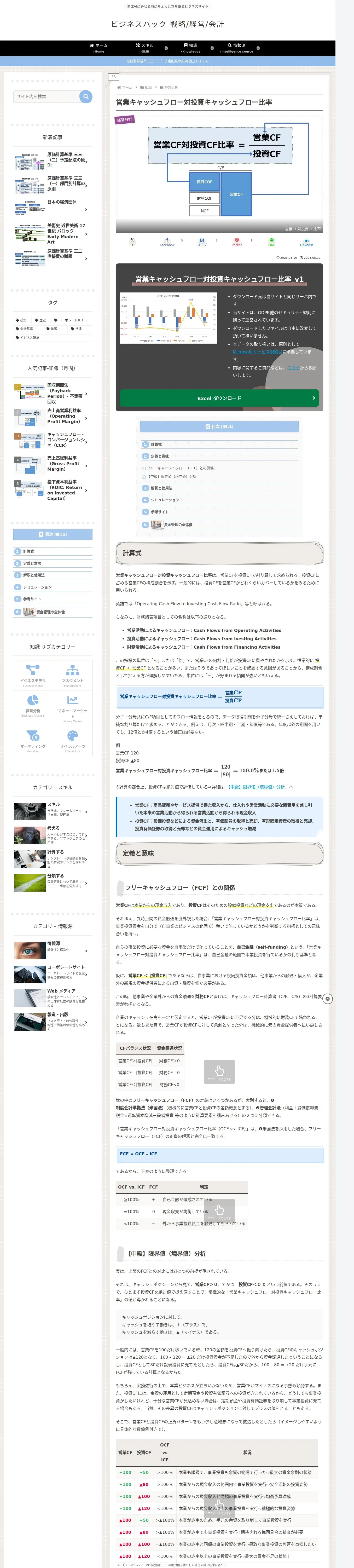Click the Excel ダウンロード button

pyautogui.click(x=219, y=398)
